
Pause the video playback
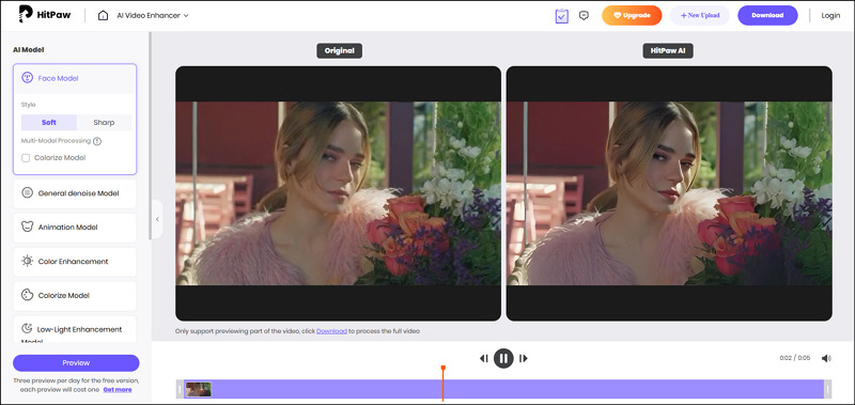[x=503, y=358]
